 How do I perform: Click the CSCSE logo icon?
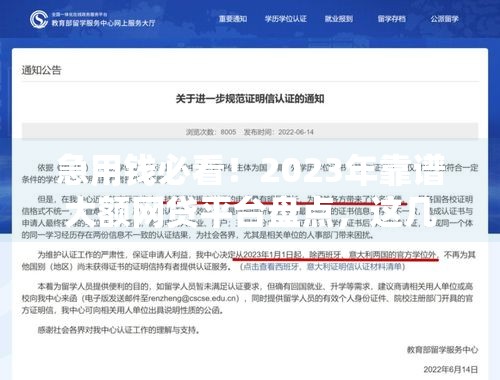click(x=39, y=19)
